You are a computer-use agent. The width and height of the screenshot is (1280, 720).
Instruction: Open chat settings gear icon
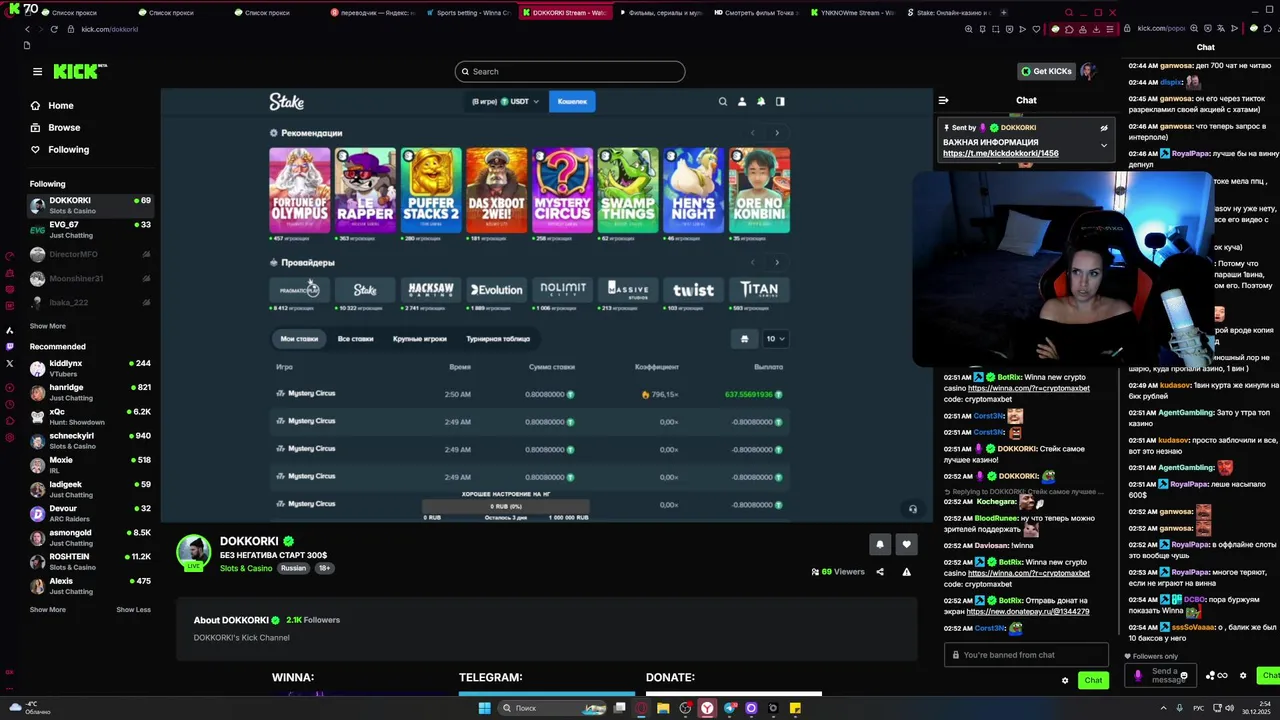point(1065,680)
